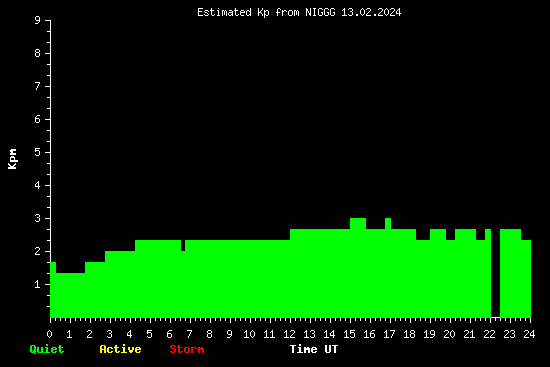Click the y-axis value 3
The height and width of the screenshot is (367, 550).
[38, 218]
